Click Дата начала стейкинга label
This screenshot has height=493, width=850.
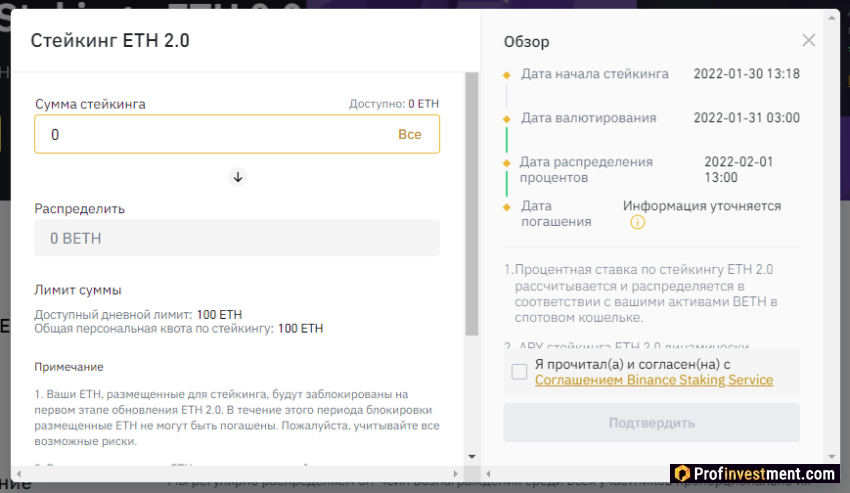[x=595, y=74]
